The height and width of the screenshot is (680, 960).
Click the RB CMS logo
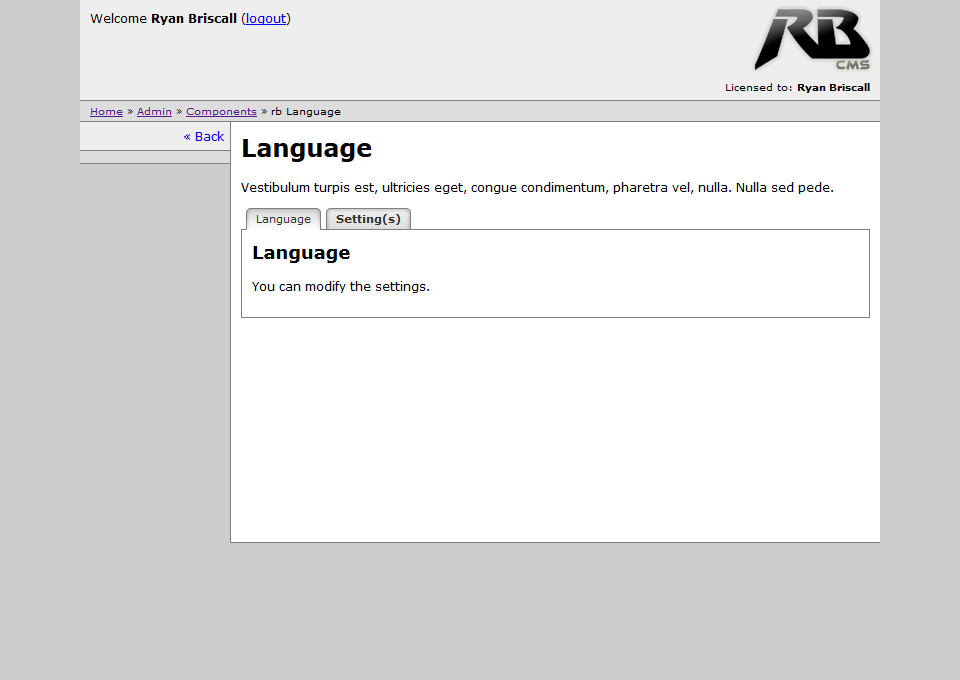click(x=811, y=40)
